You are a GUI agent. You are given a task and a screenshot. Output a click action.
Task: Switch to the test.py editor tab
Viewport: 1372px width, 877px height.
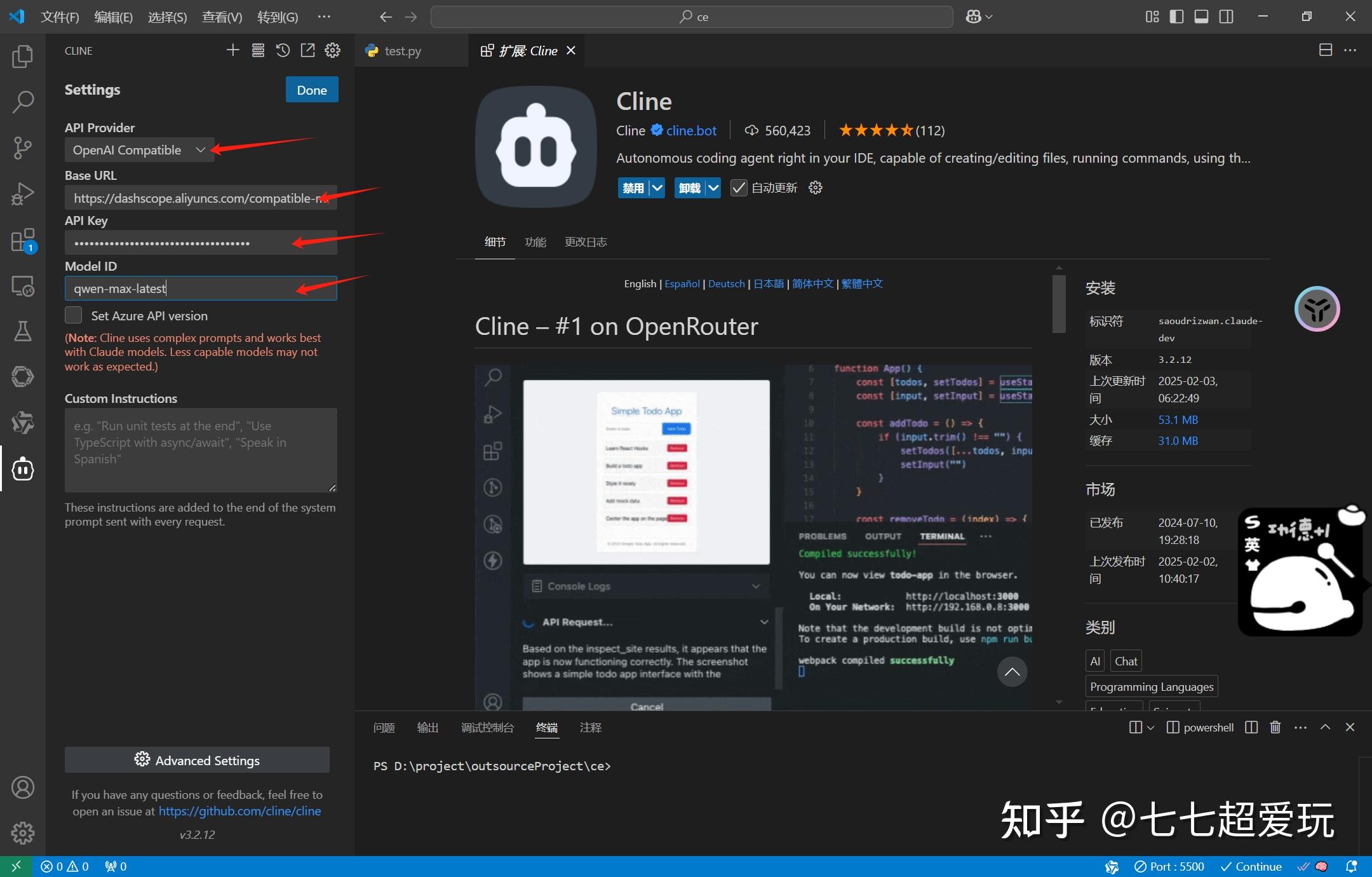(402, 51)
